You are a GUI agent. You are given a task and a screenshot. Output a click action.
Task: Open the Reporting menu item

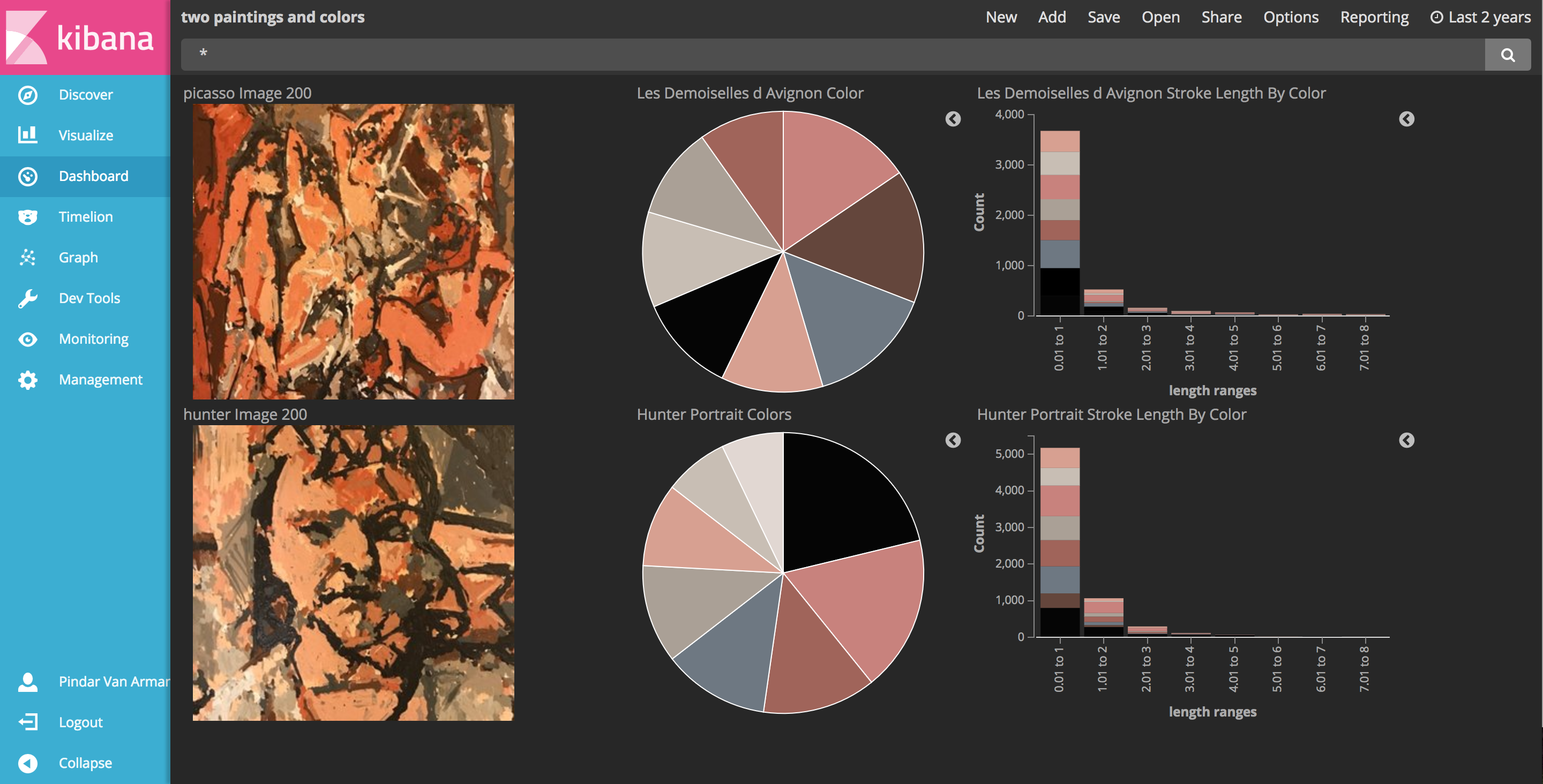click(x=1374, y=17)
